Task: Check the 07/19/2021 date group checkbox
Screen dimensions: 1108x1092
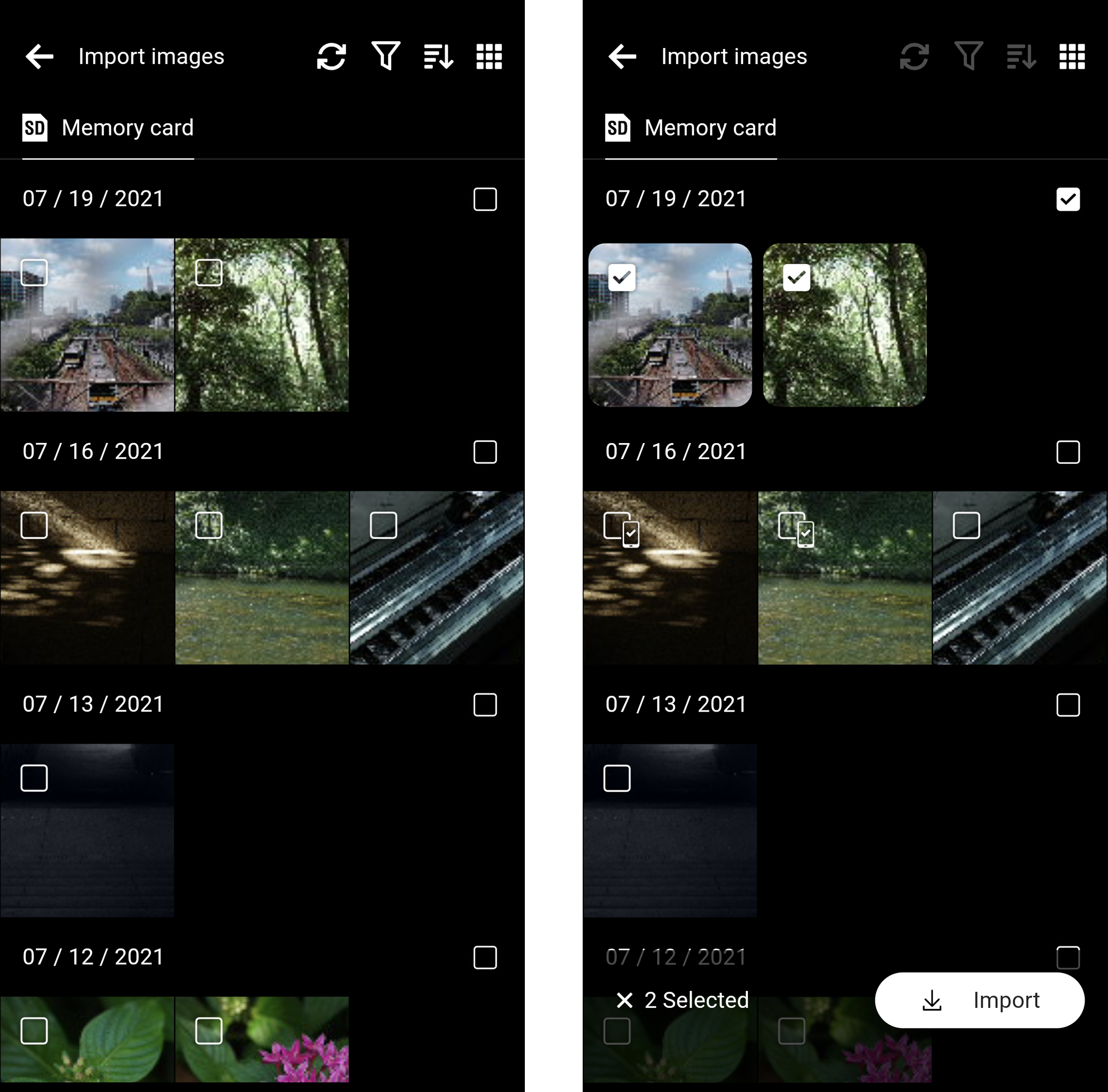Action: (485, 199)
